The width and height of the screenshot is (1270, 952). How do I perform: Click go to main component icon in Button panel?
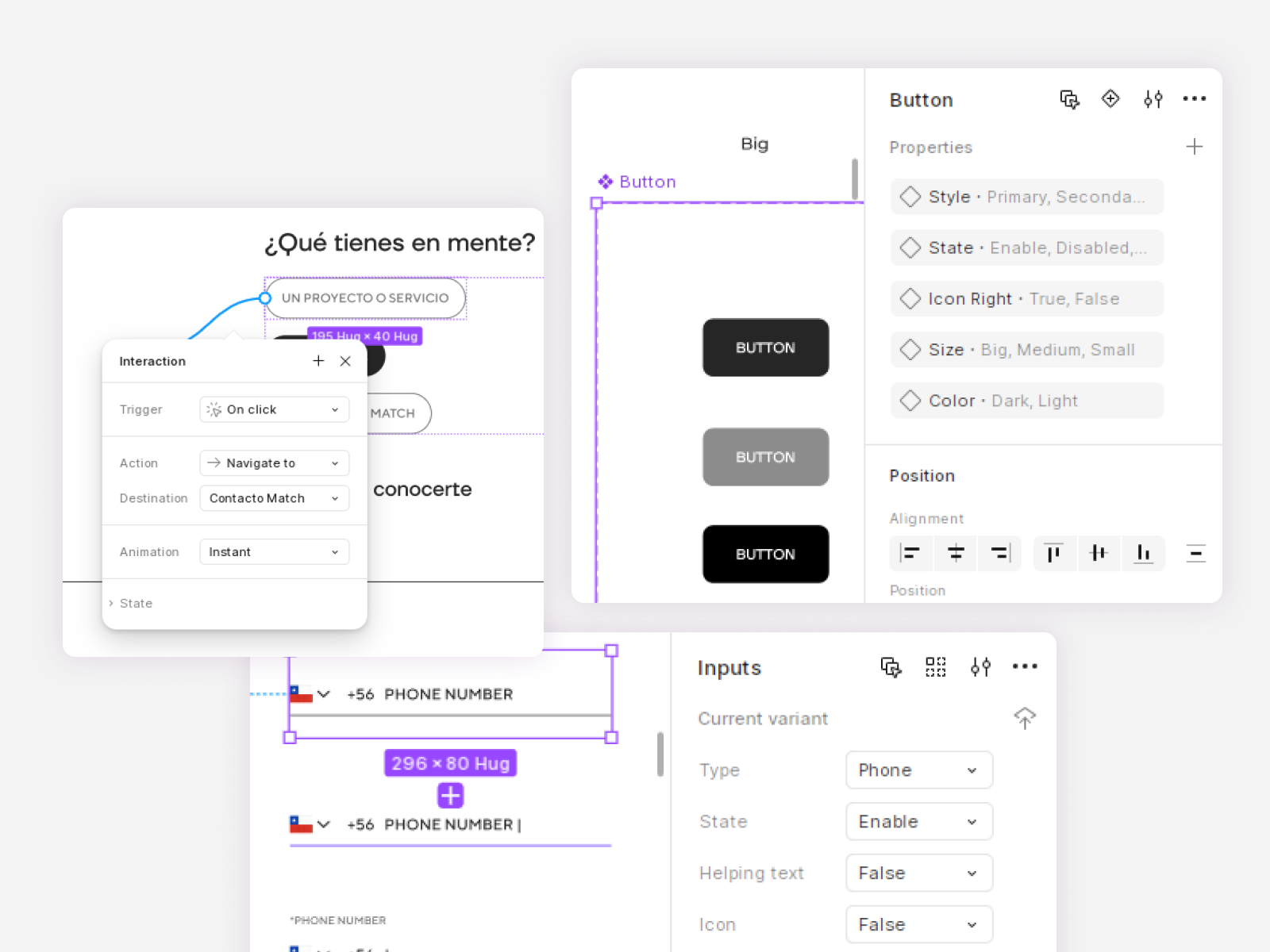[x=1110, y=99]
